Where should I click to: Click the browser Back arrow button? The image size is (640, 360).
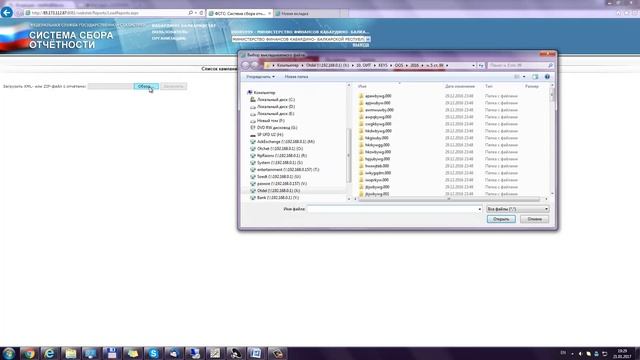[7, 13]
